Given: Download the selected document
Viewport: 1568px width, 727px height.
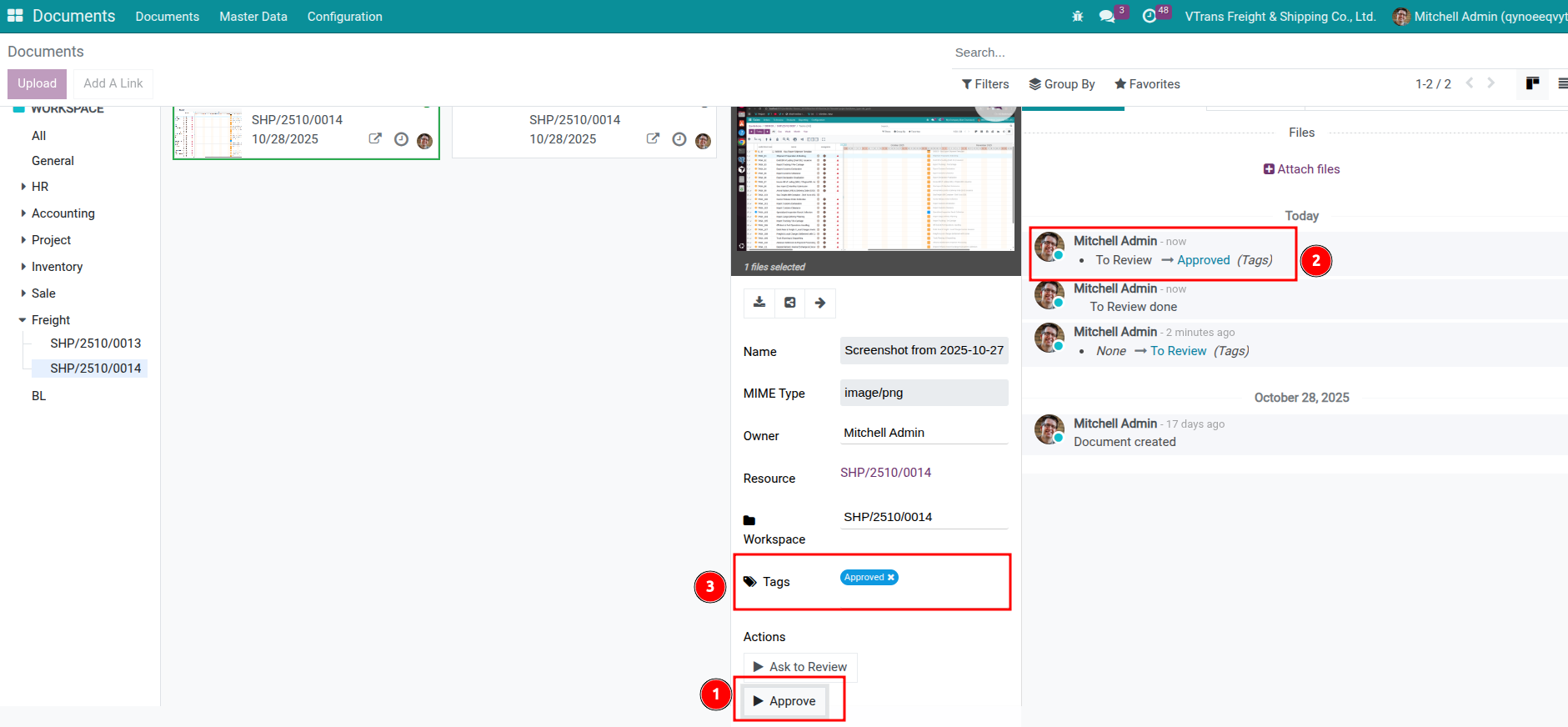Looking at the screenshot, I should click(759, 303).
